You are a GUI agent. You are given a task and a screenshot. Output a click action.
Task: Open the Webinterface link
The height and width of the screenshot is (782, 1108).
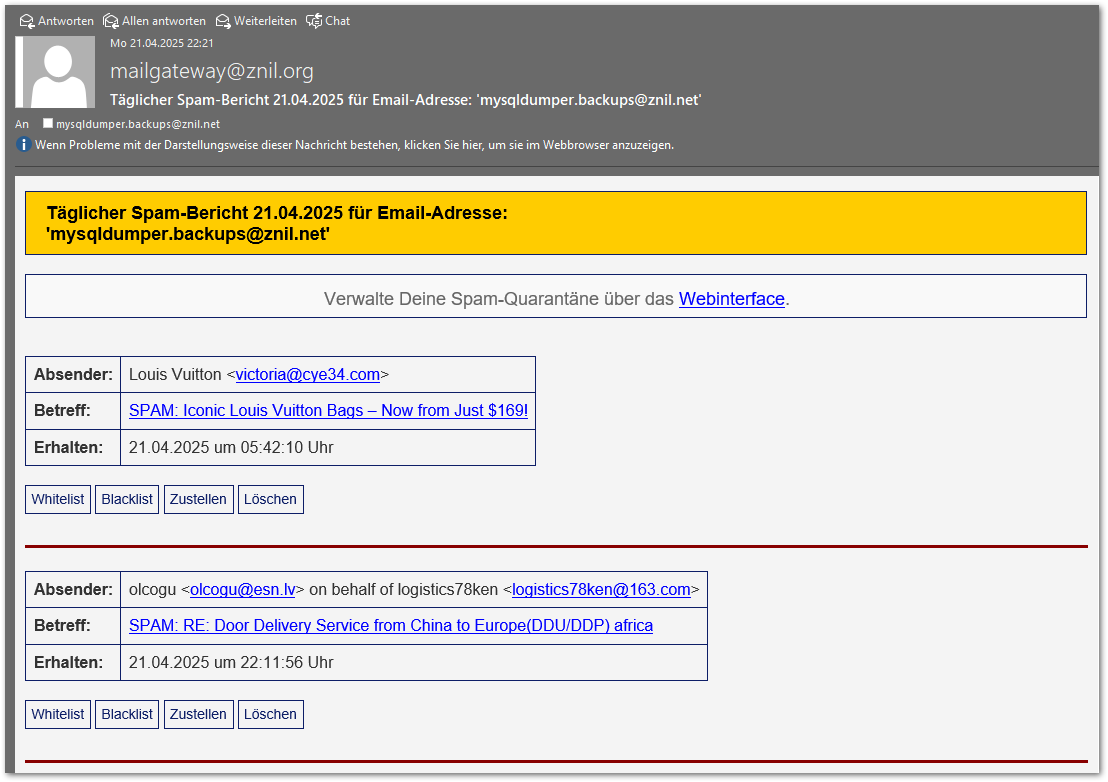pyautogui.click(x=731, y=299)
